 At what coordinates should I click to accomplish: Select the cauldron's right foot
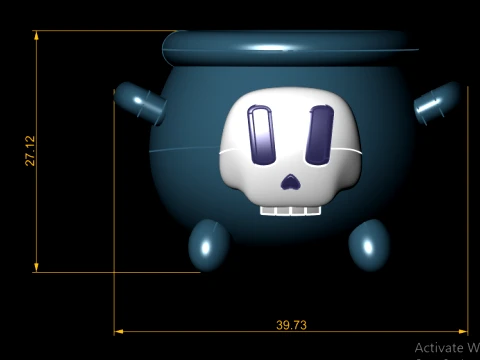(x=369, y=245)
